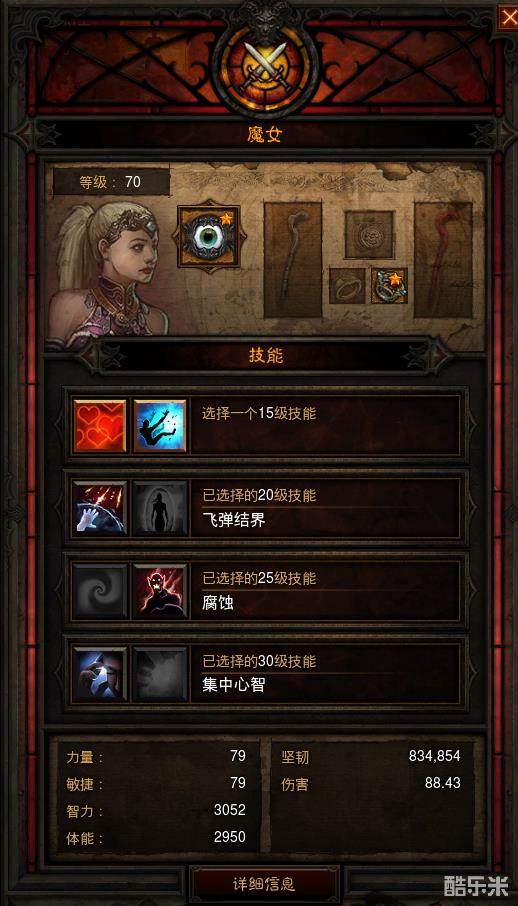Click the 选择一个15级技能 skill row

tap(266, 426)
